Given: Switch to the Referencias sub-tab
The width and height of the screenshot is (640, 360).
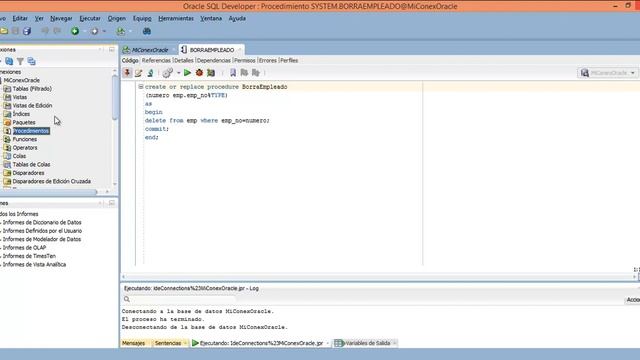Looking at the screenshot, I should [x=156, y=60].
